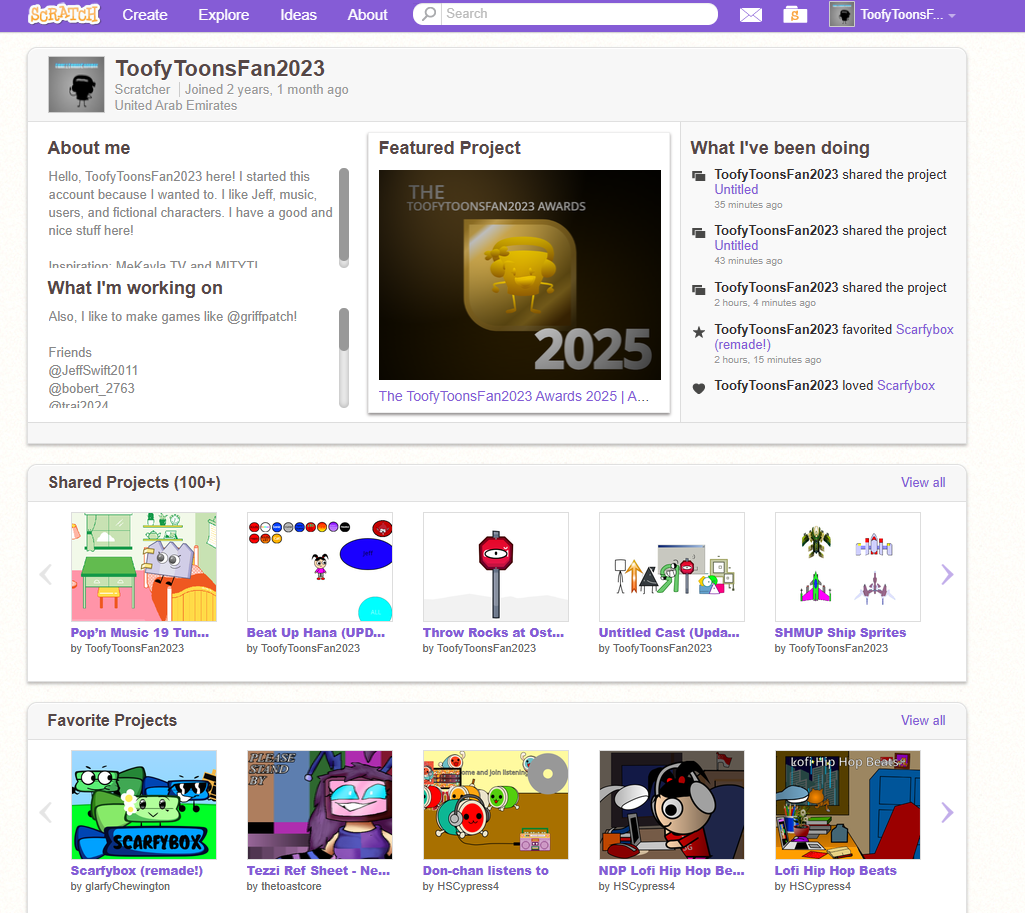Image resolution: width=1025 pixels, height=913 pixels.
Task: Open SHMUP Ship Sprites title link
Action: (841, 633)
